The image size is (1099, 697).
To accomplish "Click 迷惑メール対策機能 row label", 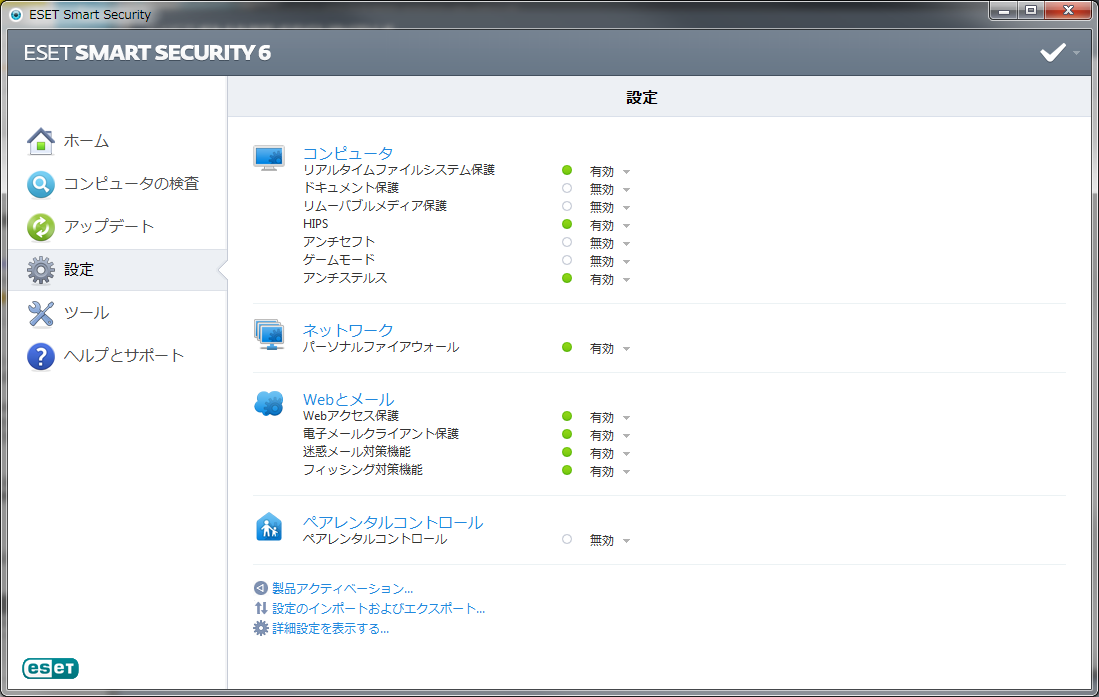I will (x=357, y=452).
